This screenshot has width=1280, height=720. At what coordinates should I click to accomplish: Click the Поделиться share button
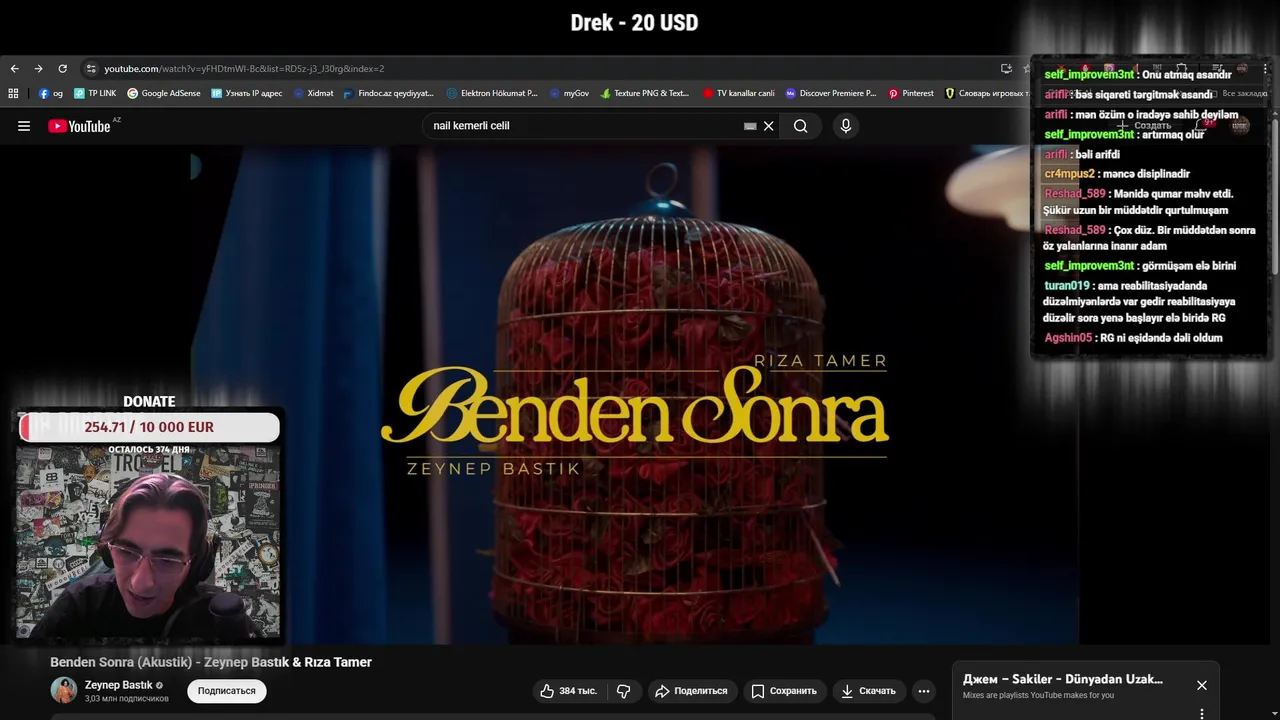[691, 691]
